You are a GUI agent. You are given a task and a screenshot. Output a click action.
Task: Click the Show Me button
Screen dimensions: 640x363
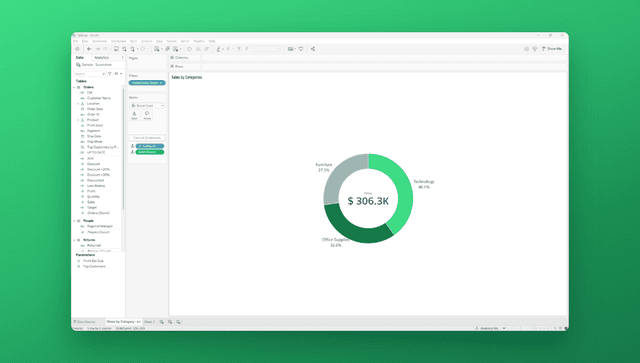552,49
